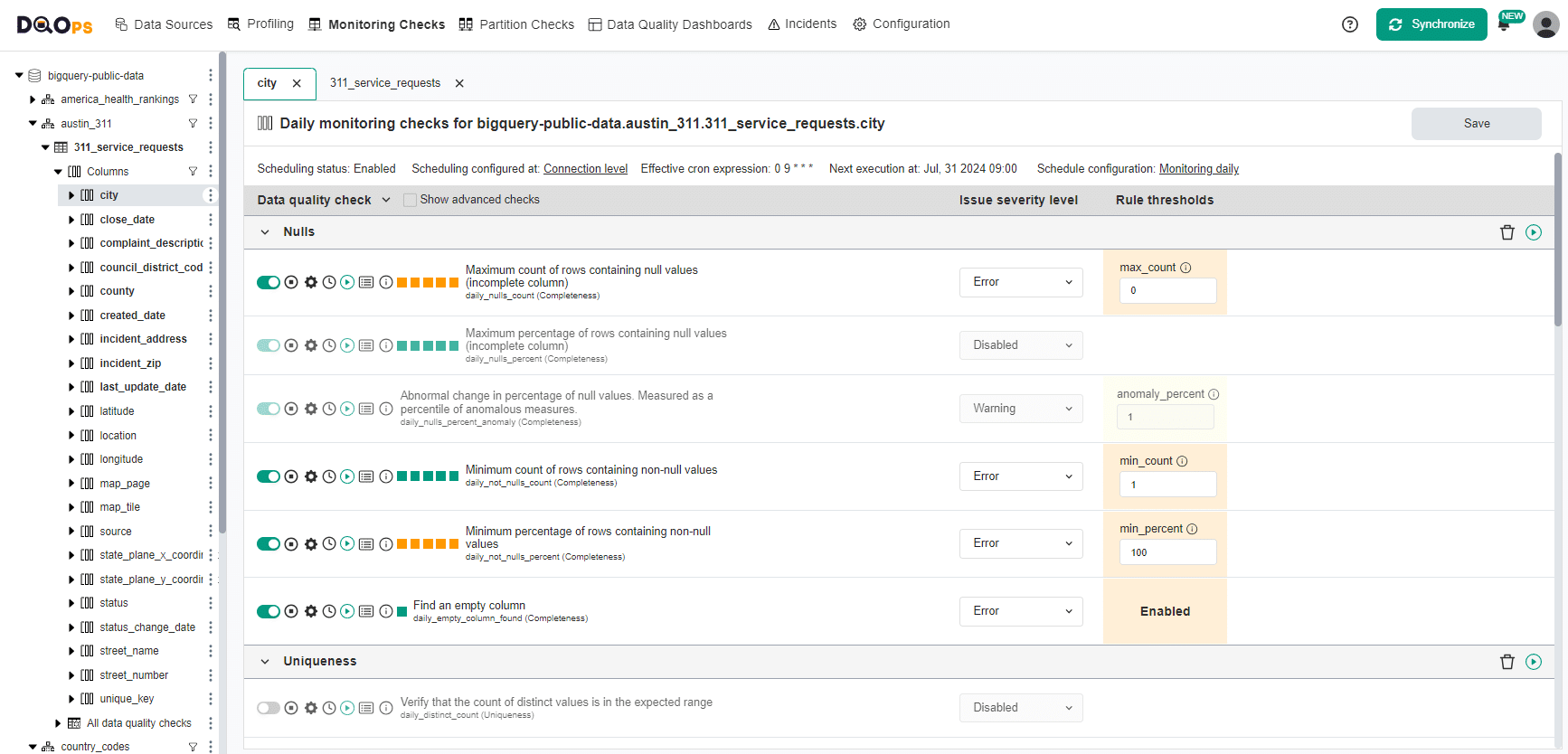The width and height of the screenshot is (1568, 754).
Task: Expand the close_date column tree node
Action: click(71, 220)
